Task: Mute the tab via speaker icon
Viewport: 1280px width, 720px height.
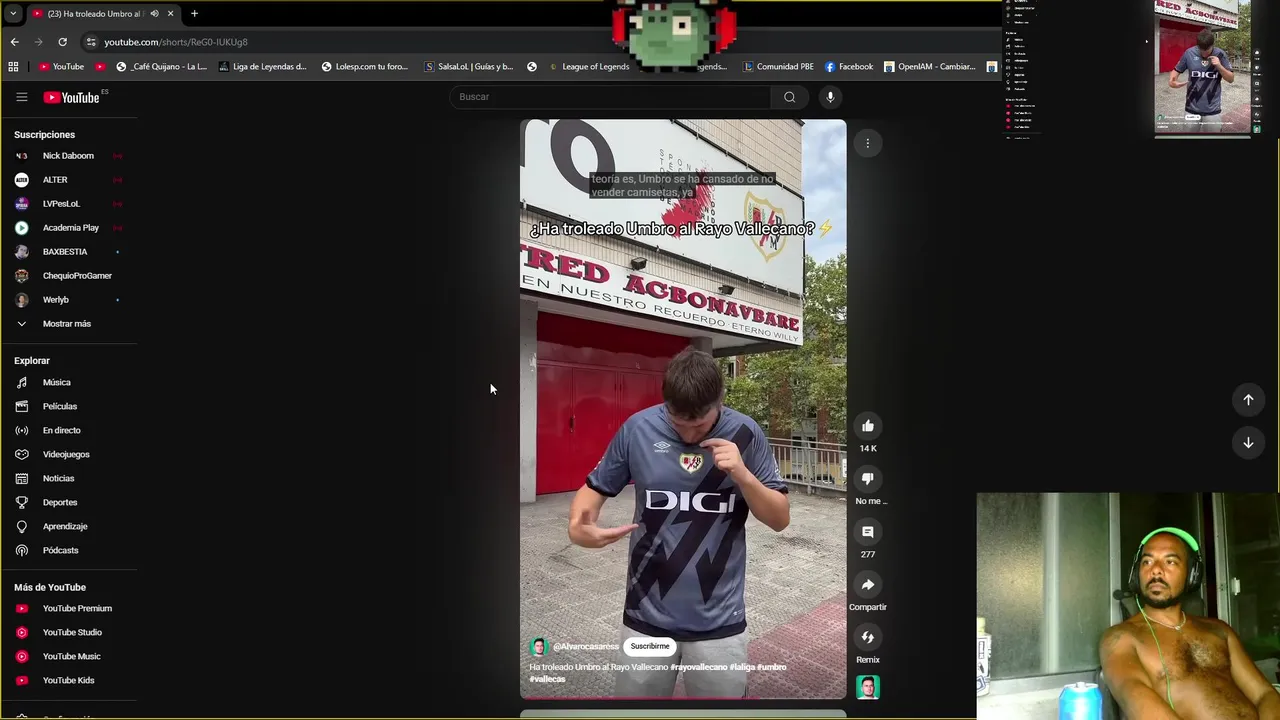Action: pos(154,13)
